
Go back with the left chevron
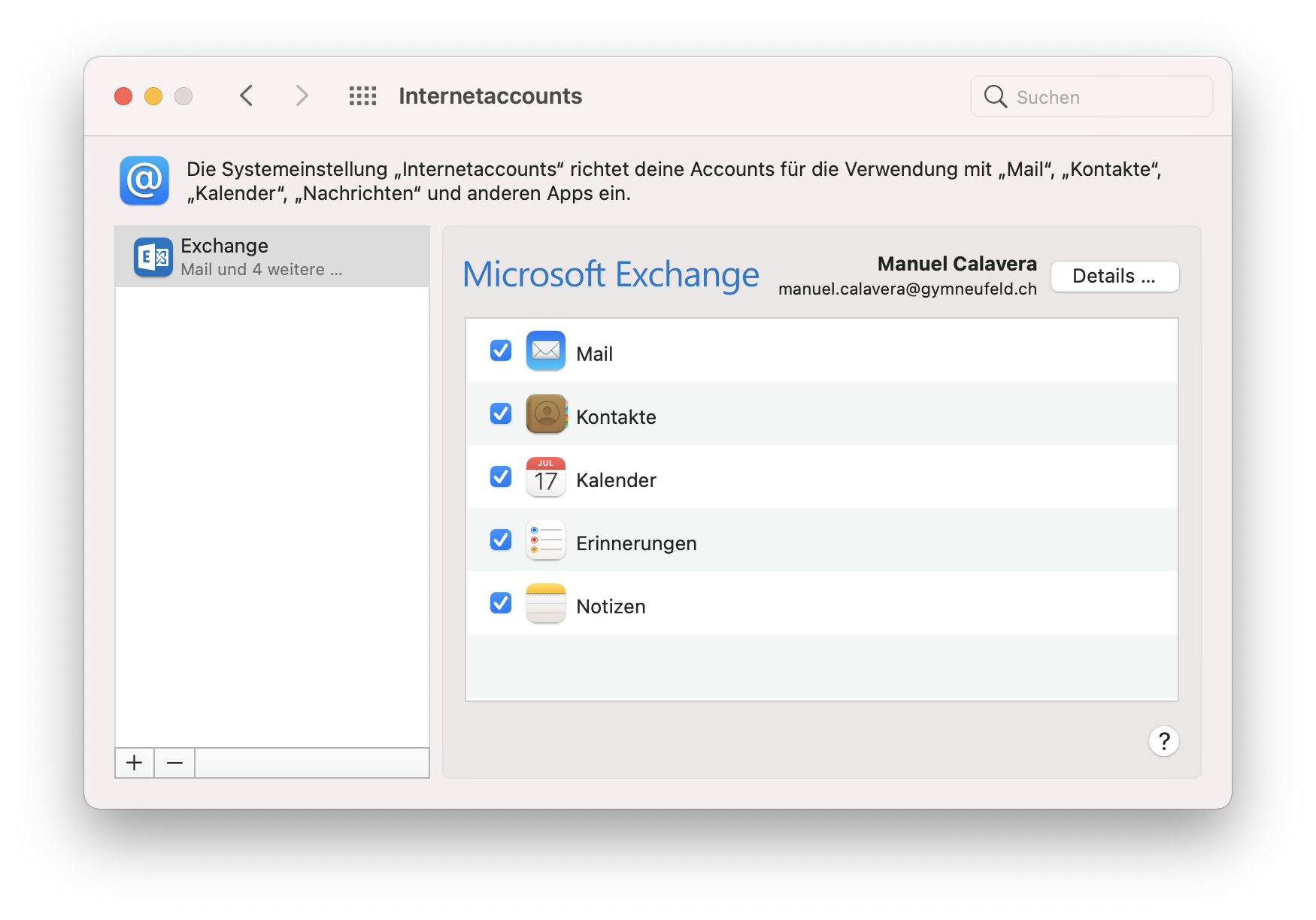(247, 96)
